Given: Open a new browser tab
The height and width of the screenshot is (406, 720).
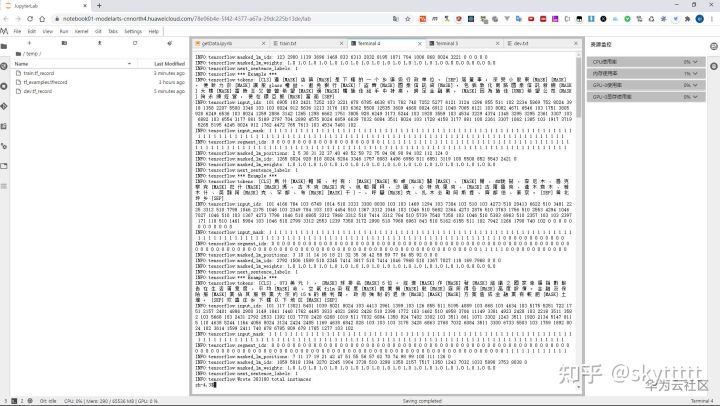Looking at the screenshot, I should [x=99, y=6].
